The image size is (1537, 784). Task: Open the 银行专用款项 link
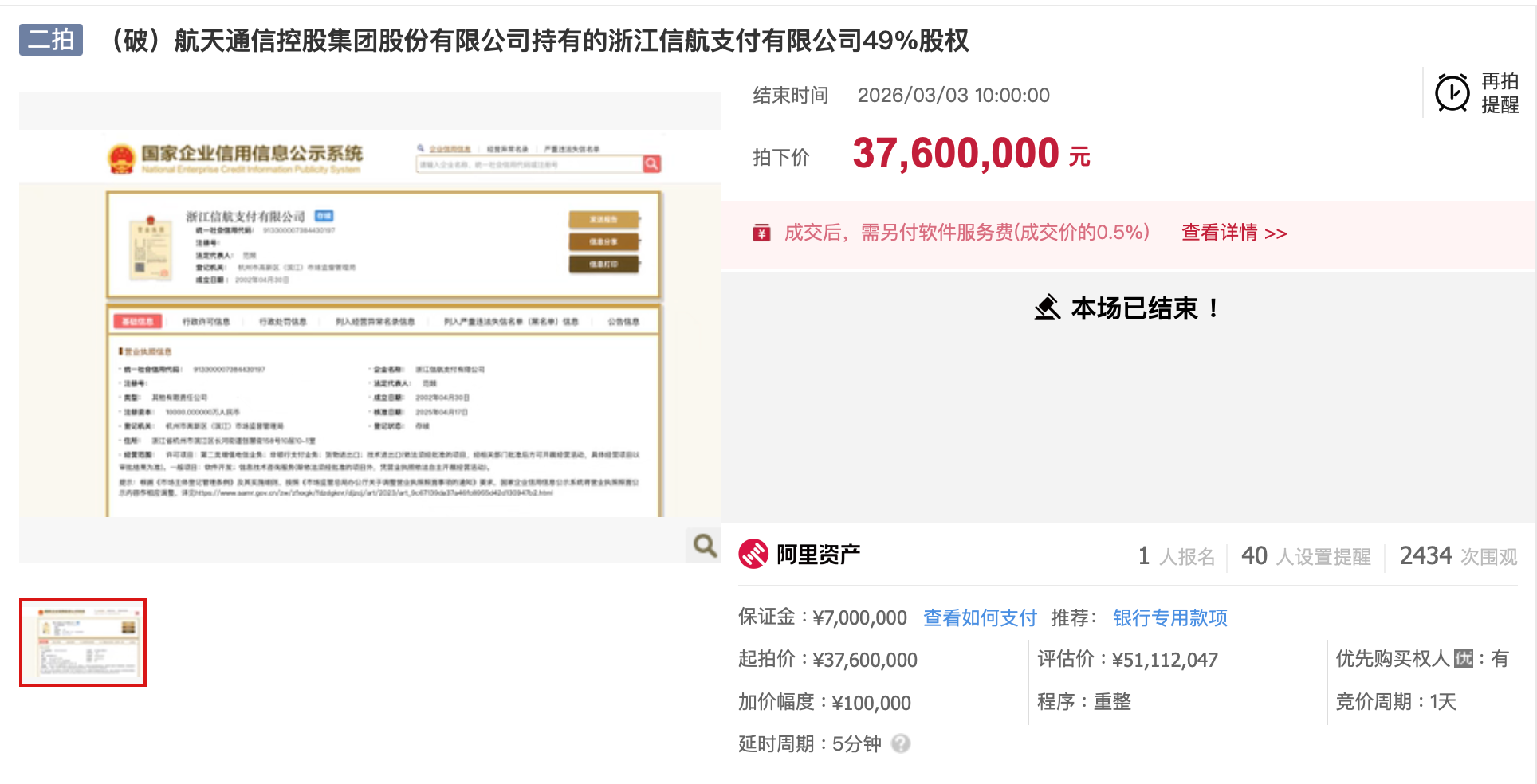click(1169, 617)
